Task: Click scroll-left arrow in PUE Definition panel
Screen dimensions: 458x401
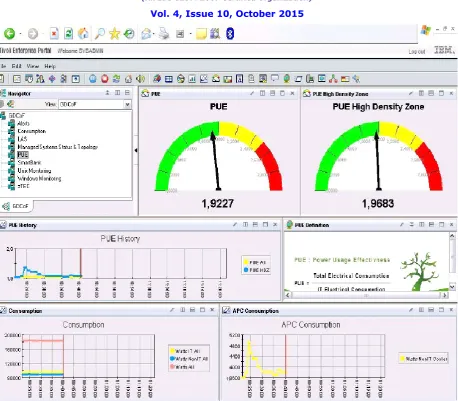Action: click(288, 295)
